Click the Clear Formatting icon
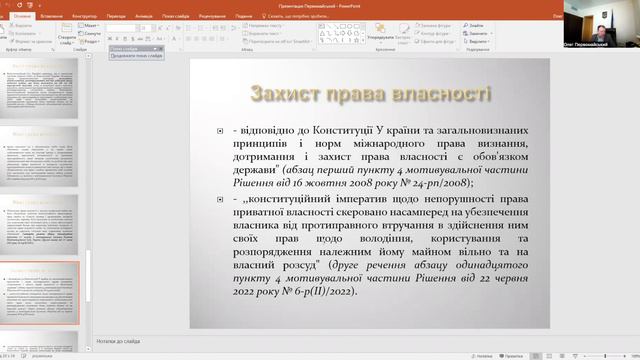The height and width of the screenshot is (360, 640). (178, 28)
